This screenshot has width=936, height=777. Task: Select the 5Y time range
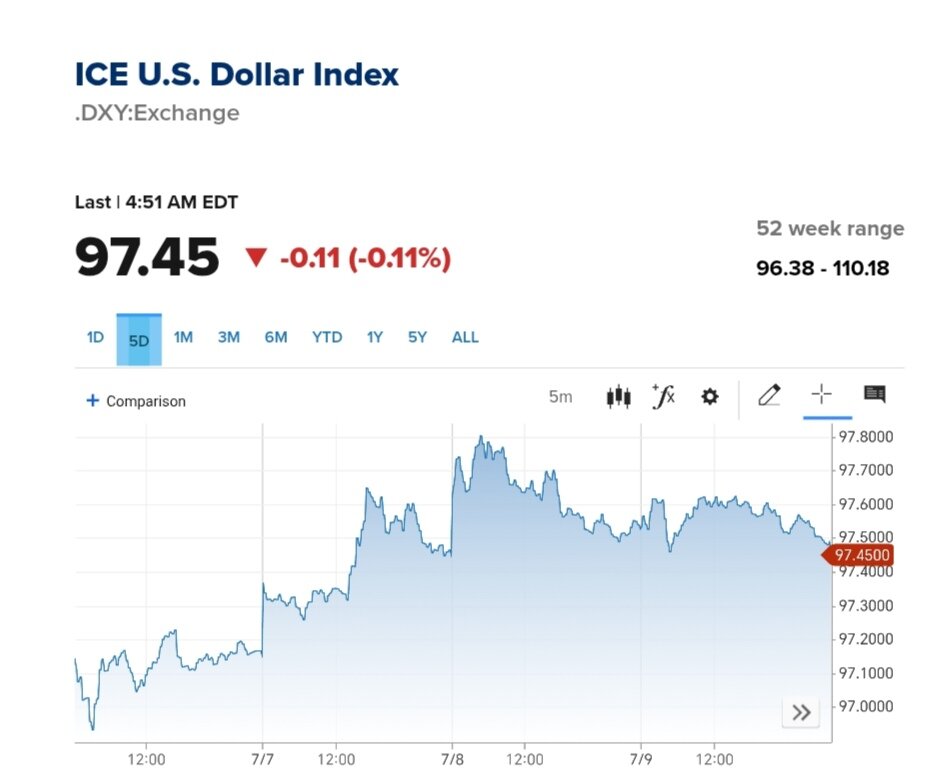[x=417, y=338]
